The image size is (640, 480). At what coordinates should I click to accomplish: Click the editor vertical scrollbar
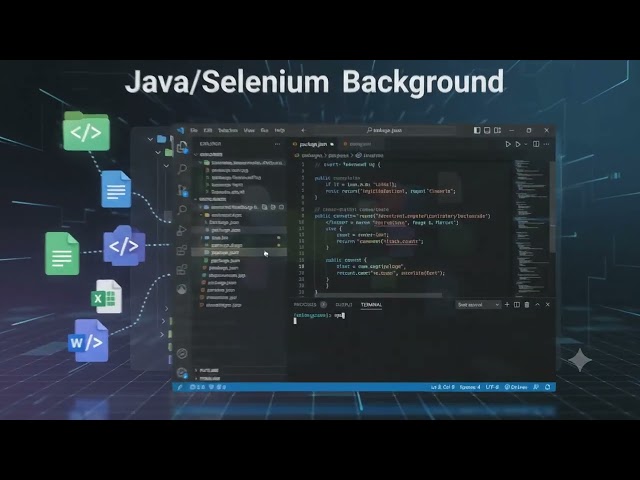(552, 206)
